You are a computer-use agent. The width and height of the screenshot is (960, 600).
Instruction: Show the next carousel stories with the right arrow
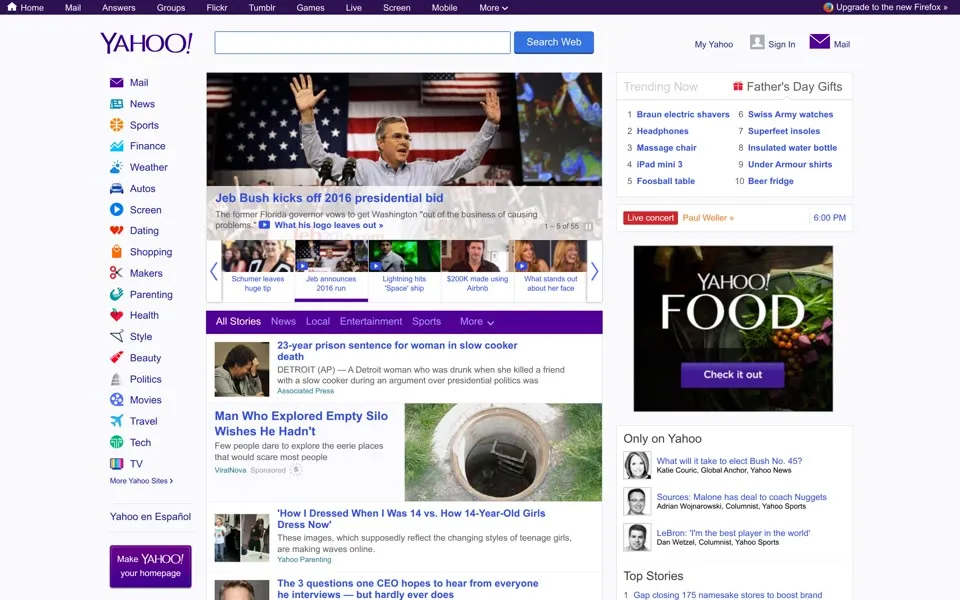pos(594,271)
